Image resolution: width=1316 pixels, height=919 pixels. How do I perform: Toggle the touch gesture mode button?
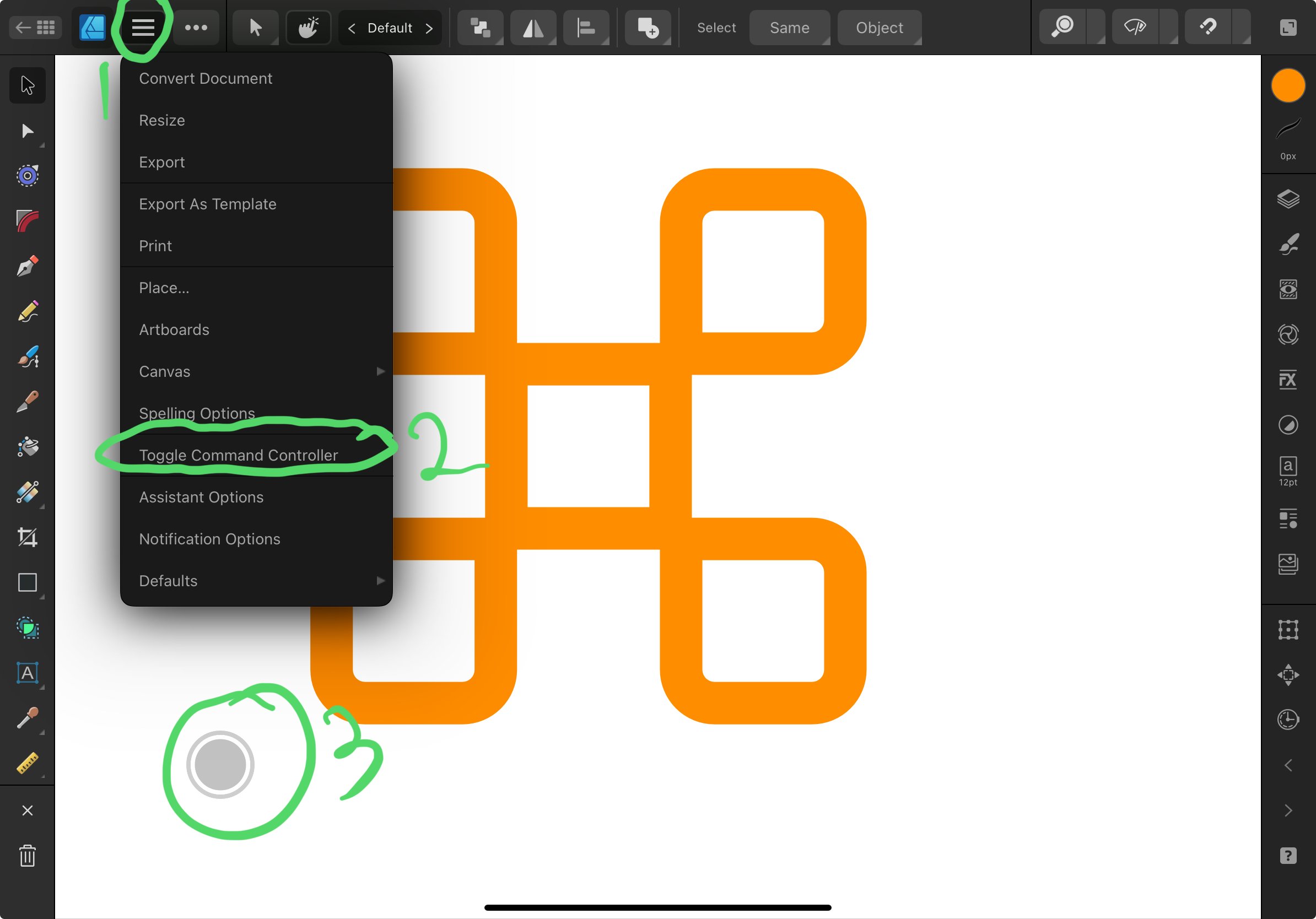(x=309, y=27)
